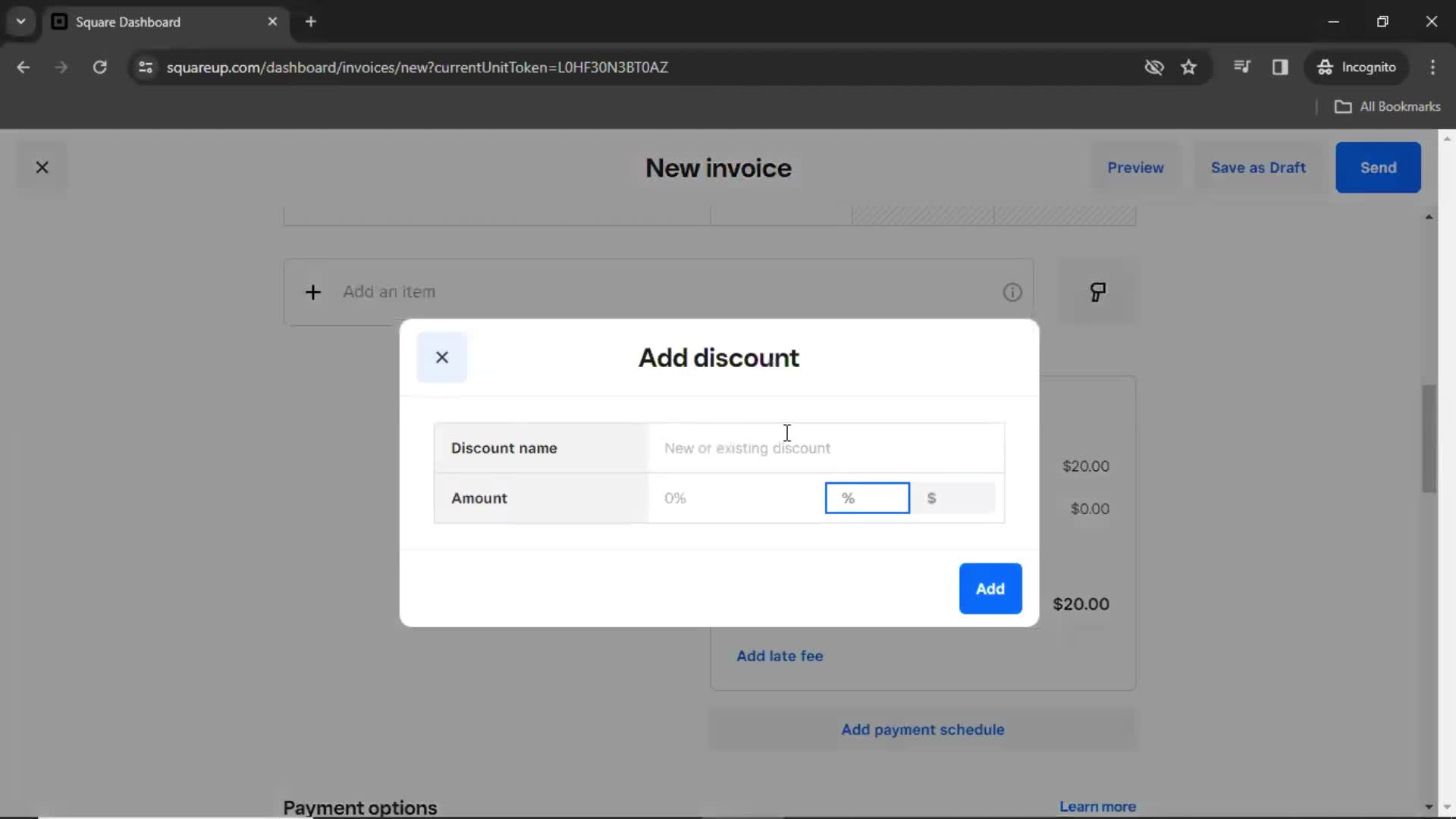This screenshot has height=819, width=1456.
Task: Click Save as Draft
Action: 1258,168
